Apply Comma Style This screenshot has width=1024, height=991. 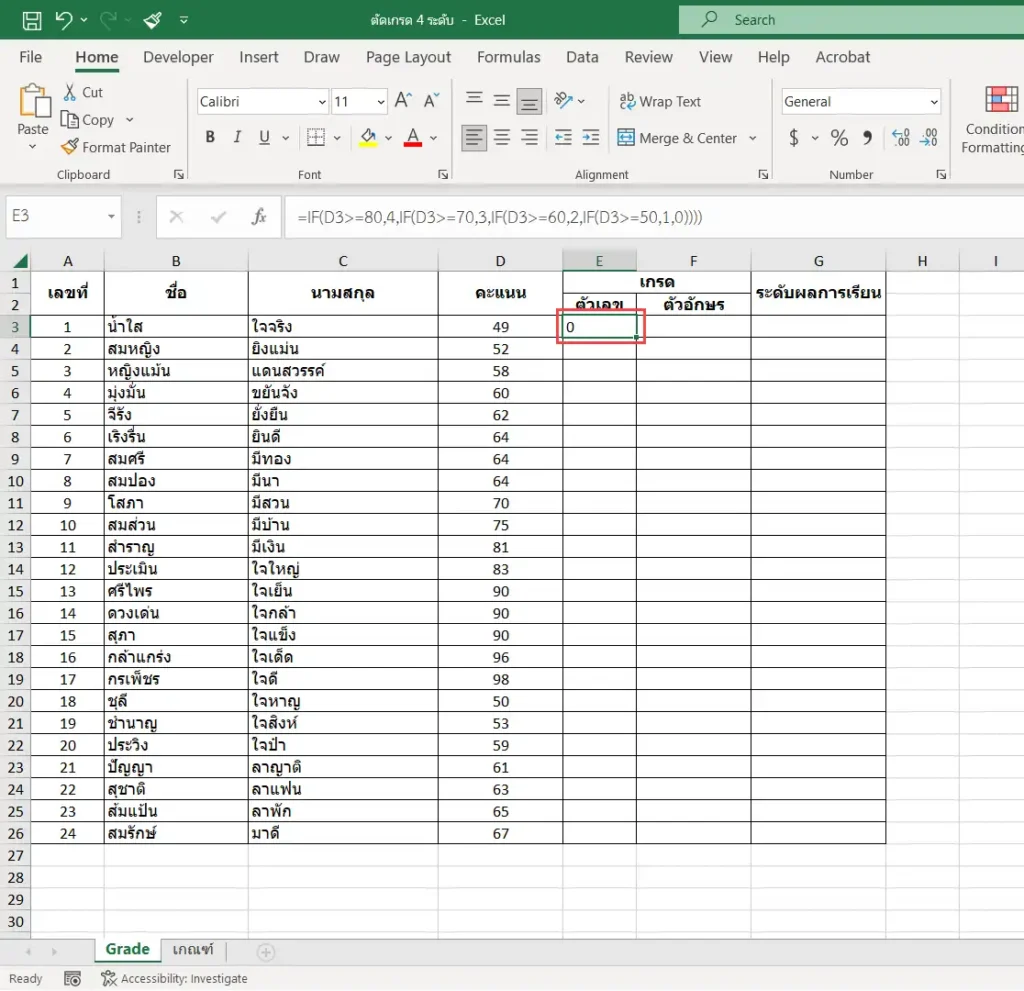(x=867, y=137)
